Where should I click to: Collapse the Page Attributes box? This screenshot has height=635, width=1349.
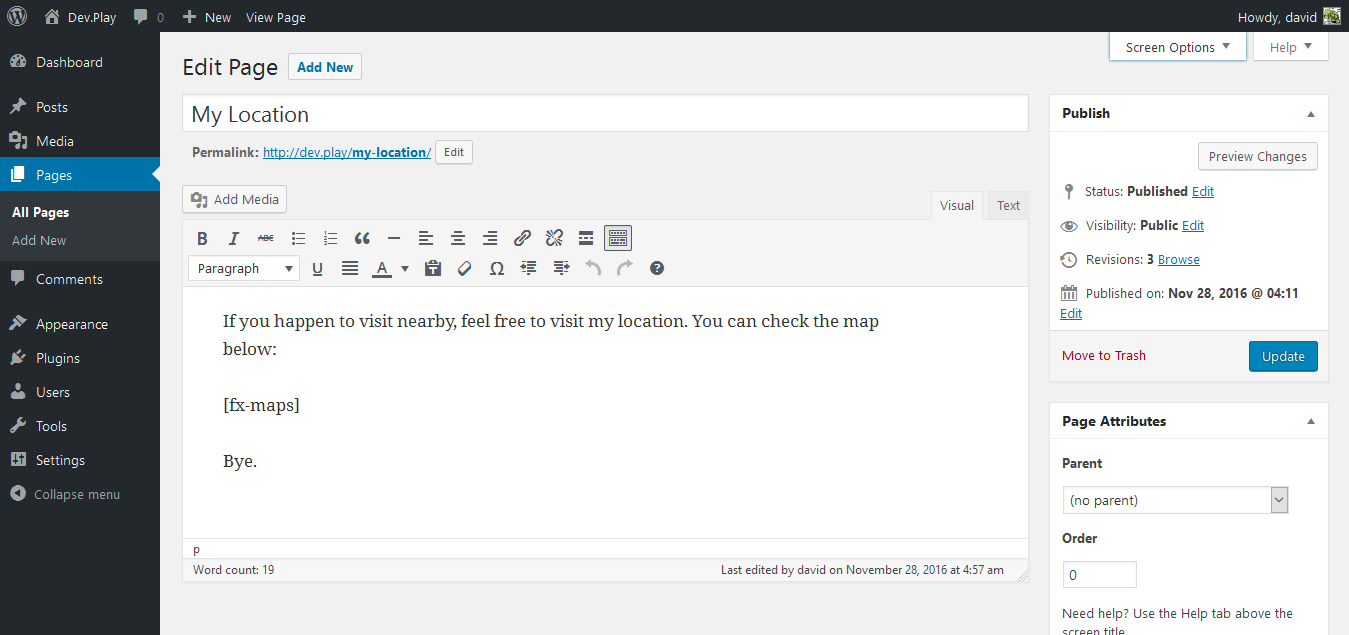tap(1311, 422)
